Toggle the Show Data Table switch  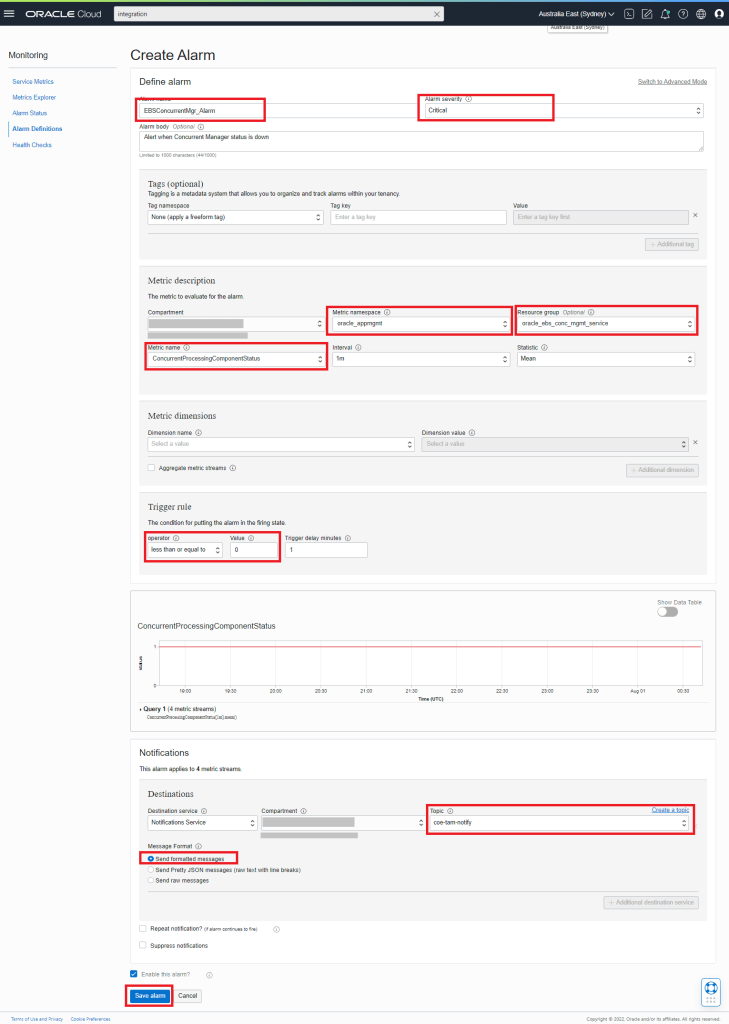pyautogui.click(x=667, y=612)
